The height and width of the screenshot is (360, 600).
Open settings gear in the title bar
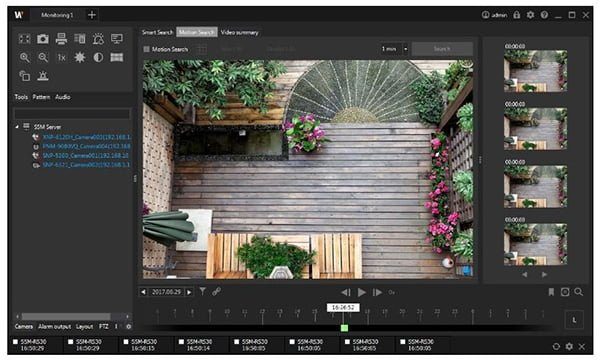[530, 15]
